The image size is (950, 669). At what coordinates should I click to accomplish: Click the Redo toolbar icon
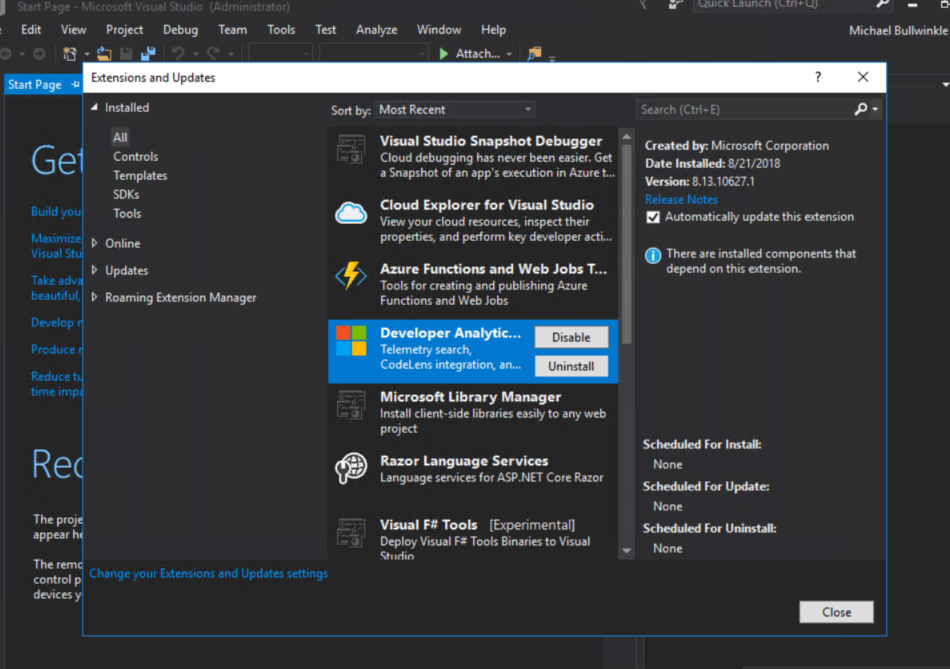pos(213,54)
